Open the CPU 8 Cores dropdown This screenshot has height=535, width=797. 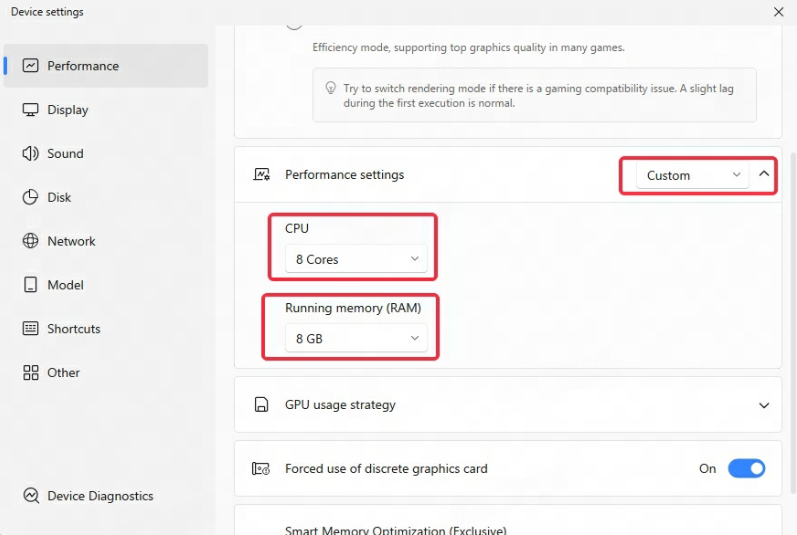click(356, 259)
